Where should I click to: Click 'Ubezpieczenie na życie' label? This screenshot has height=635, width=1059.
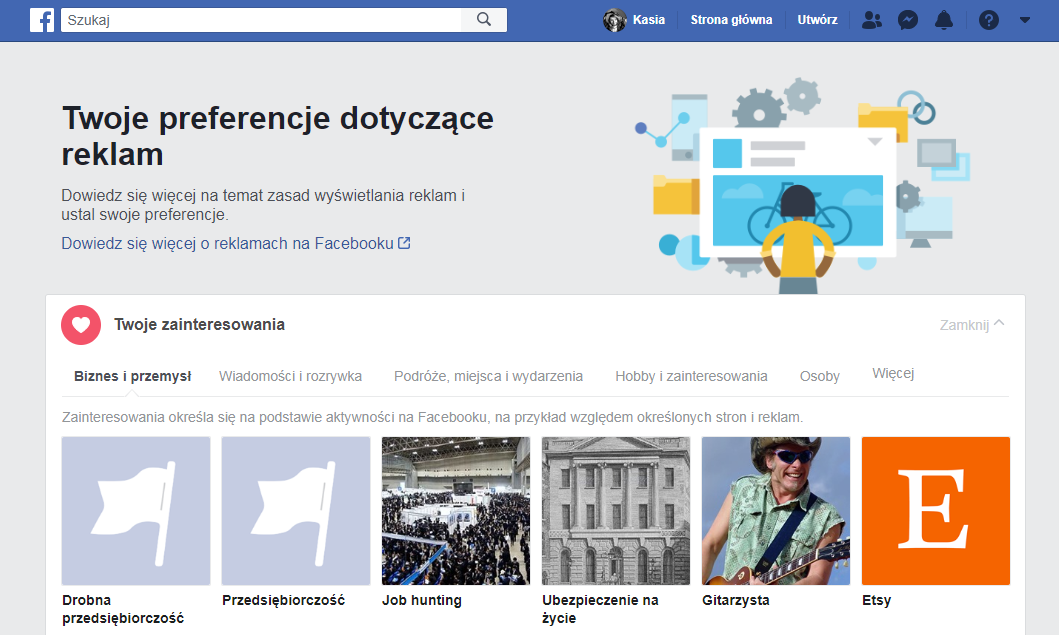click(600, 609)
